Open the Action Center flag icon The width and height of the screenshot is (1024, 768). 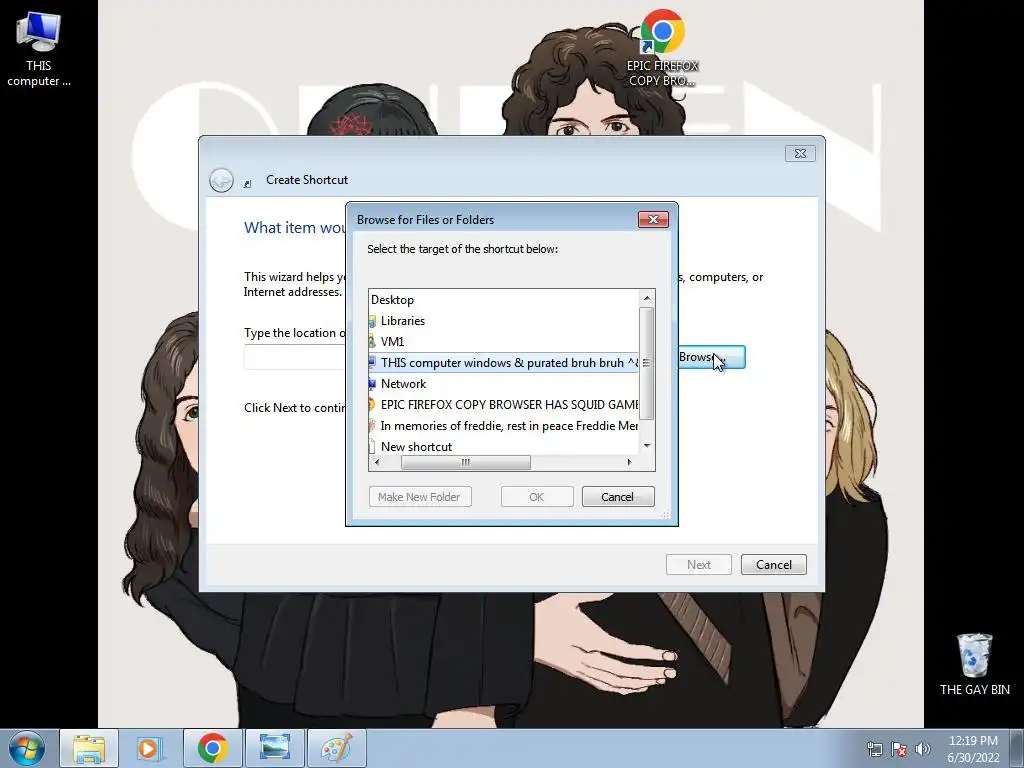[x=899, y=749]
